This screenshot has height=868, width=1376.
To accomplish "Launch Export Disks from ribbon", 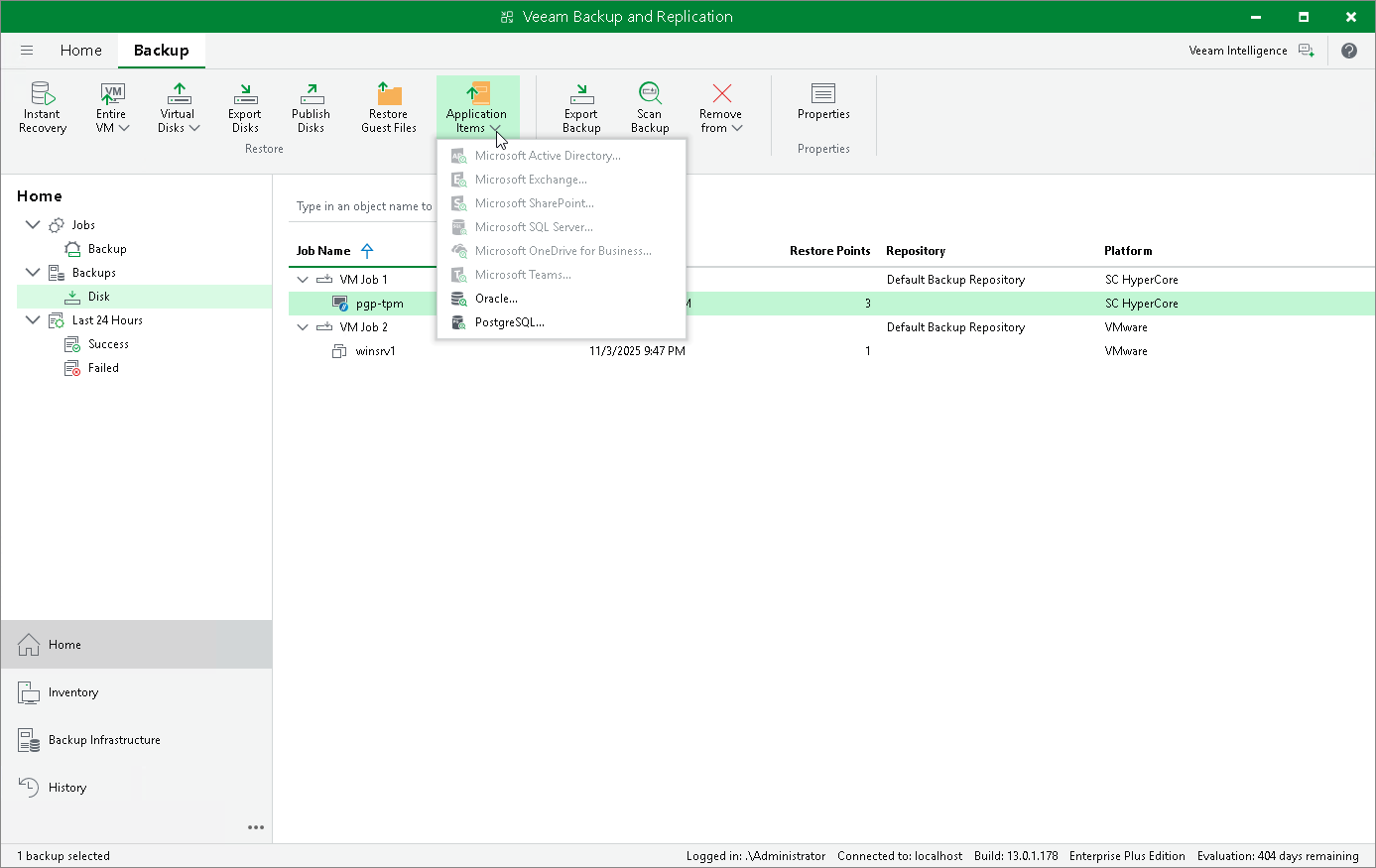I will [x=245, y=108].
